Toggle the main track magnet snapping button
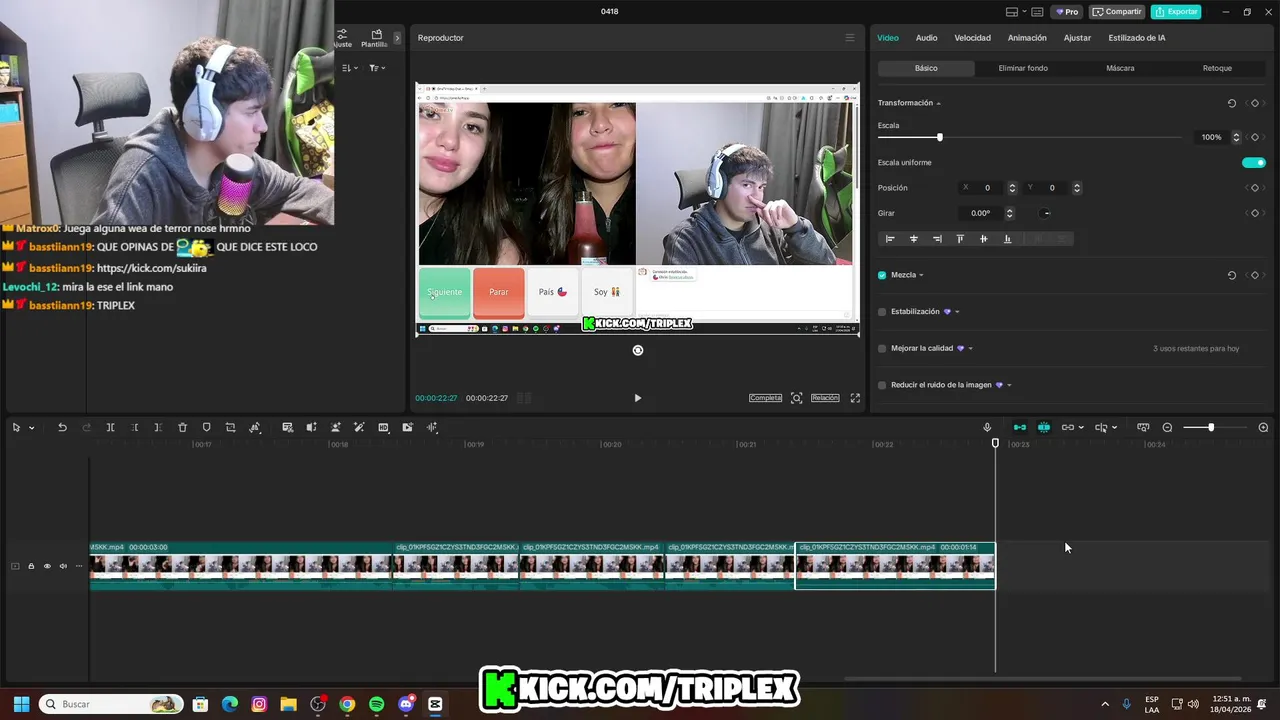1280x720 pixels. [x=1020, y=427]
